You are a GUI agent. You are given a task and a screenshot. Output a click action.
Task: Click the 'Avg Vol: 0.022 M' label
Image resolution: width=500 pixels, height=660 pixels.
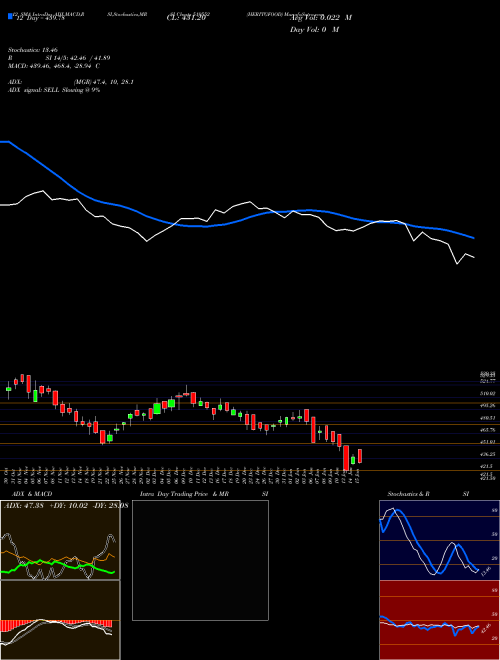[320, 18]
